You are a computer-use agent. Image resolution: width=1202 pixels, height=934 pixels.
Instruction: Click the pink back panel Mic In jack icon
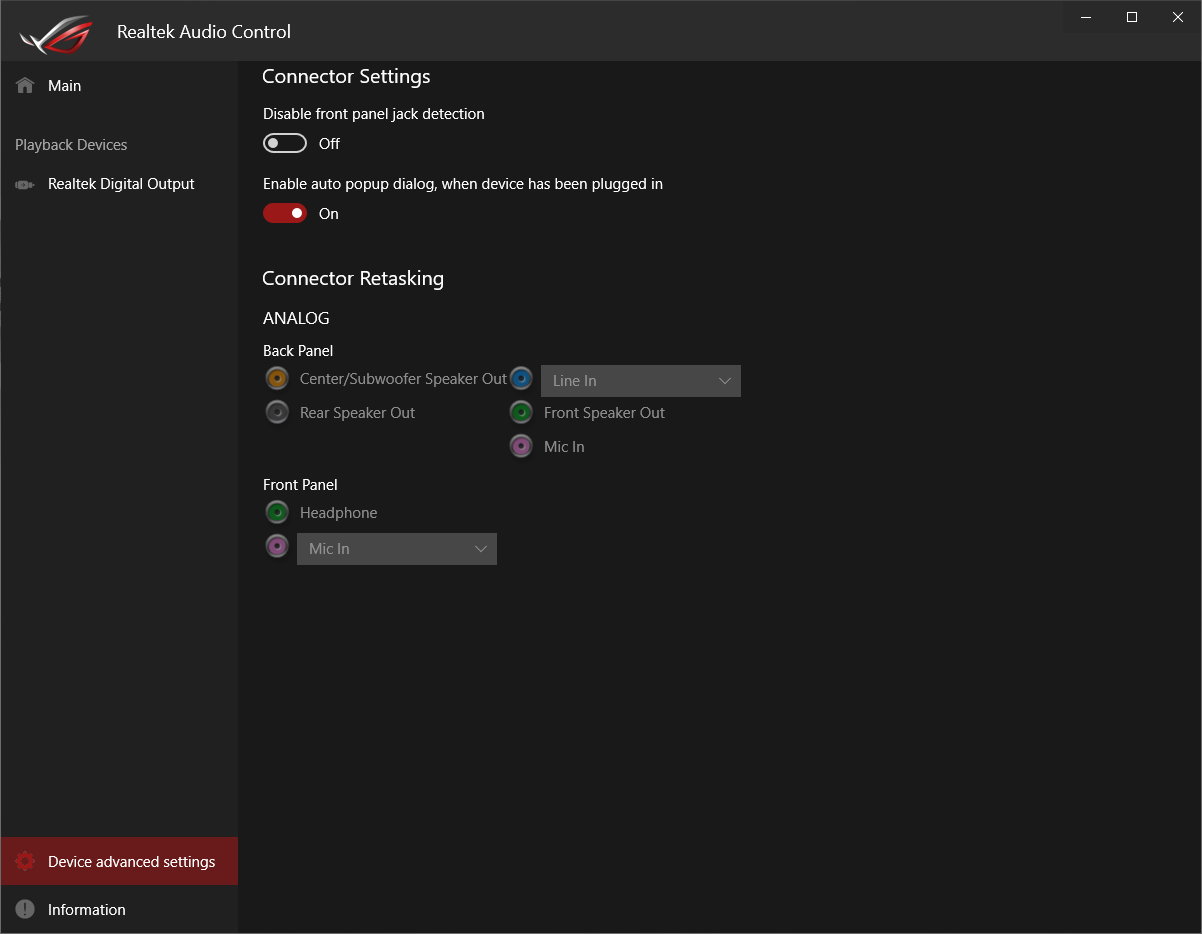tap(521, 446)
